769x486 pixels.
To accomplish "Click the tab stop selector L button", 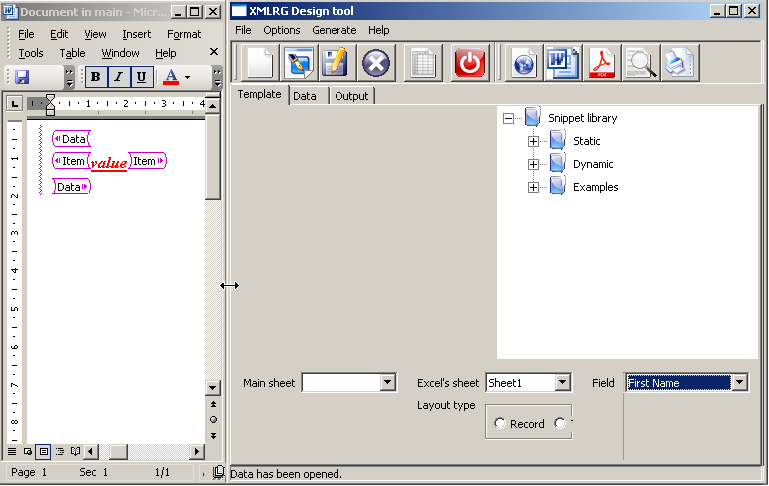I will pos(15,103).
